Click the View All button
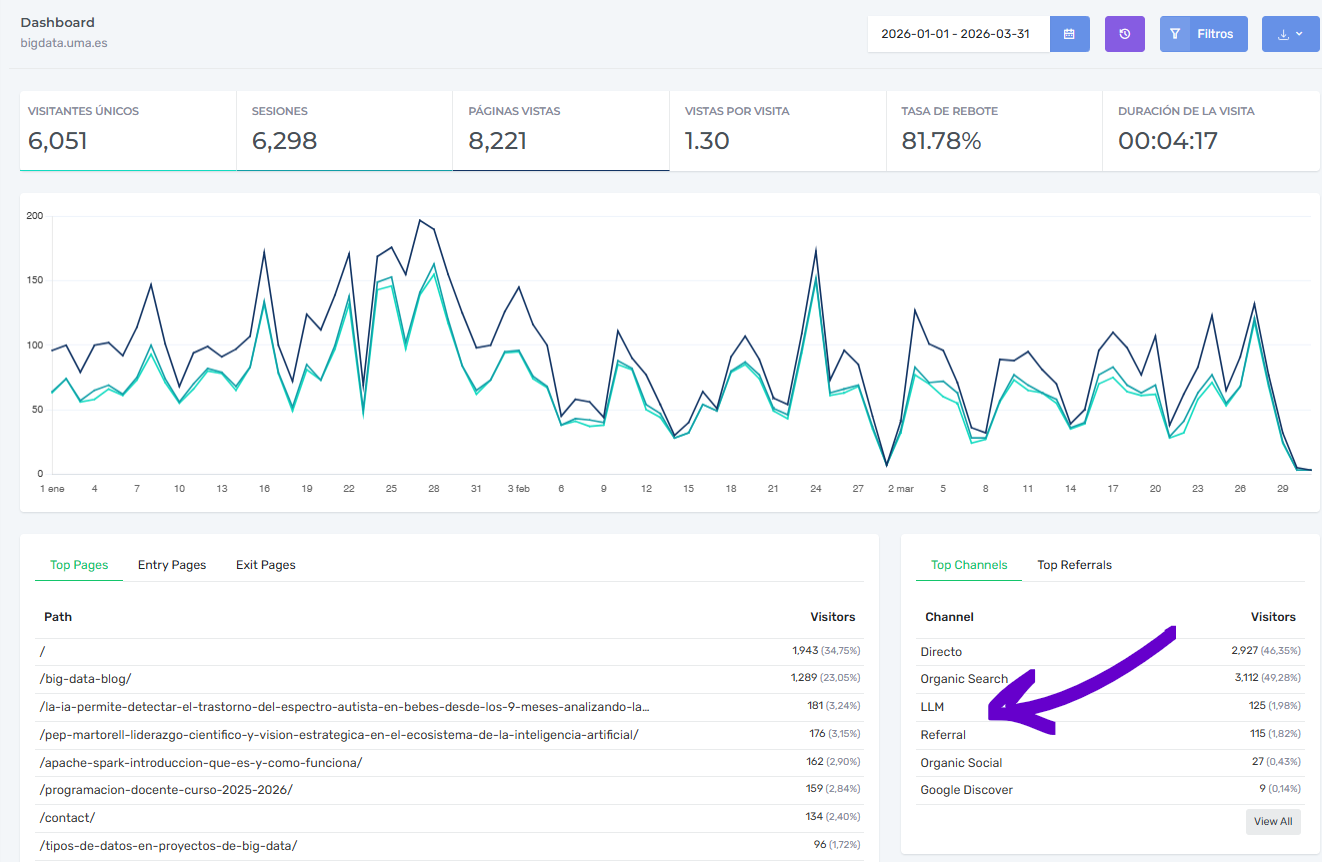 pos(1273,822)
